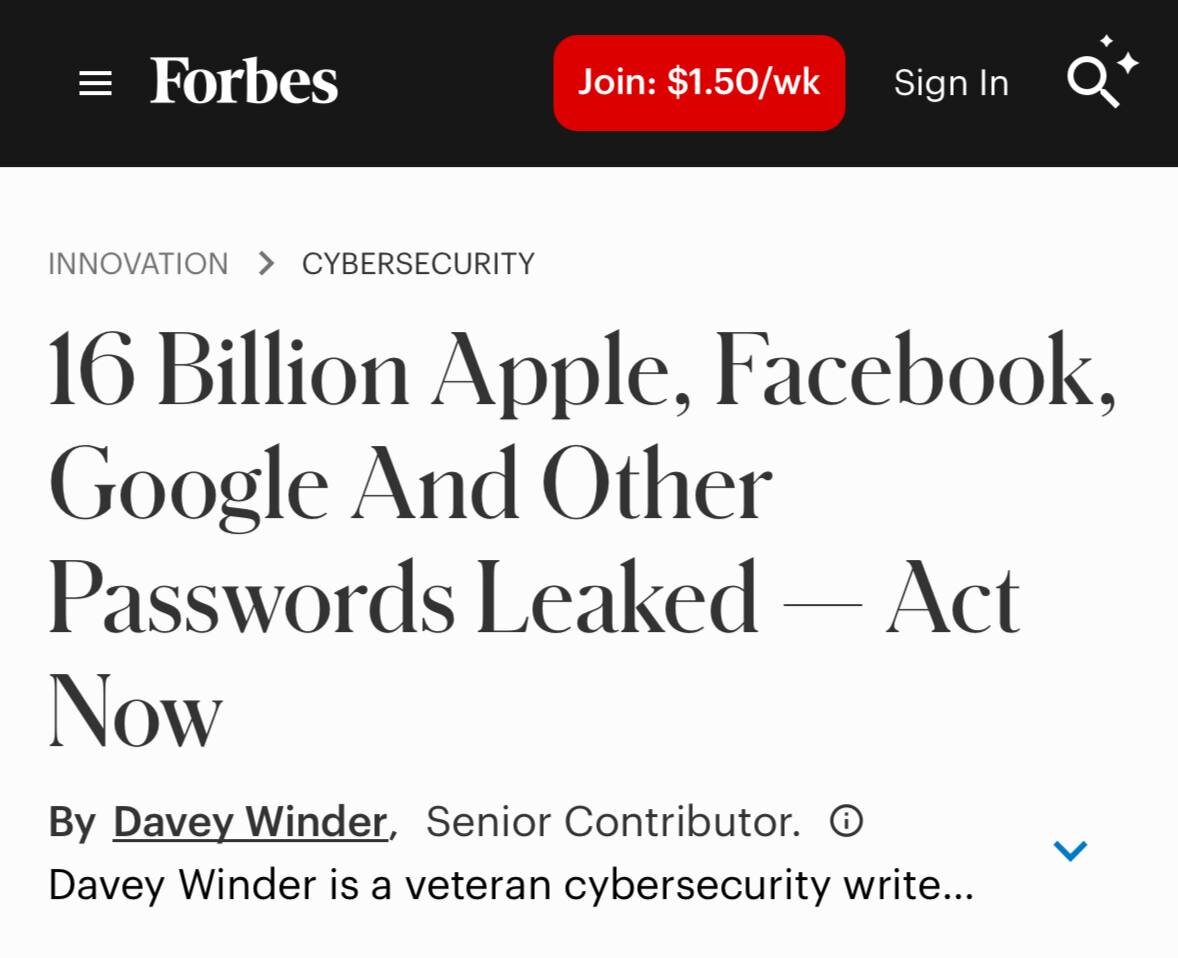Click the Senior Contributor label

coord(613,822)
